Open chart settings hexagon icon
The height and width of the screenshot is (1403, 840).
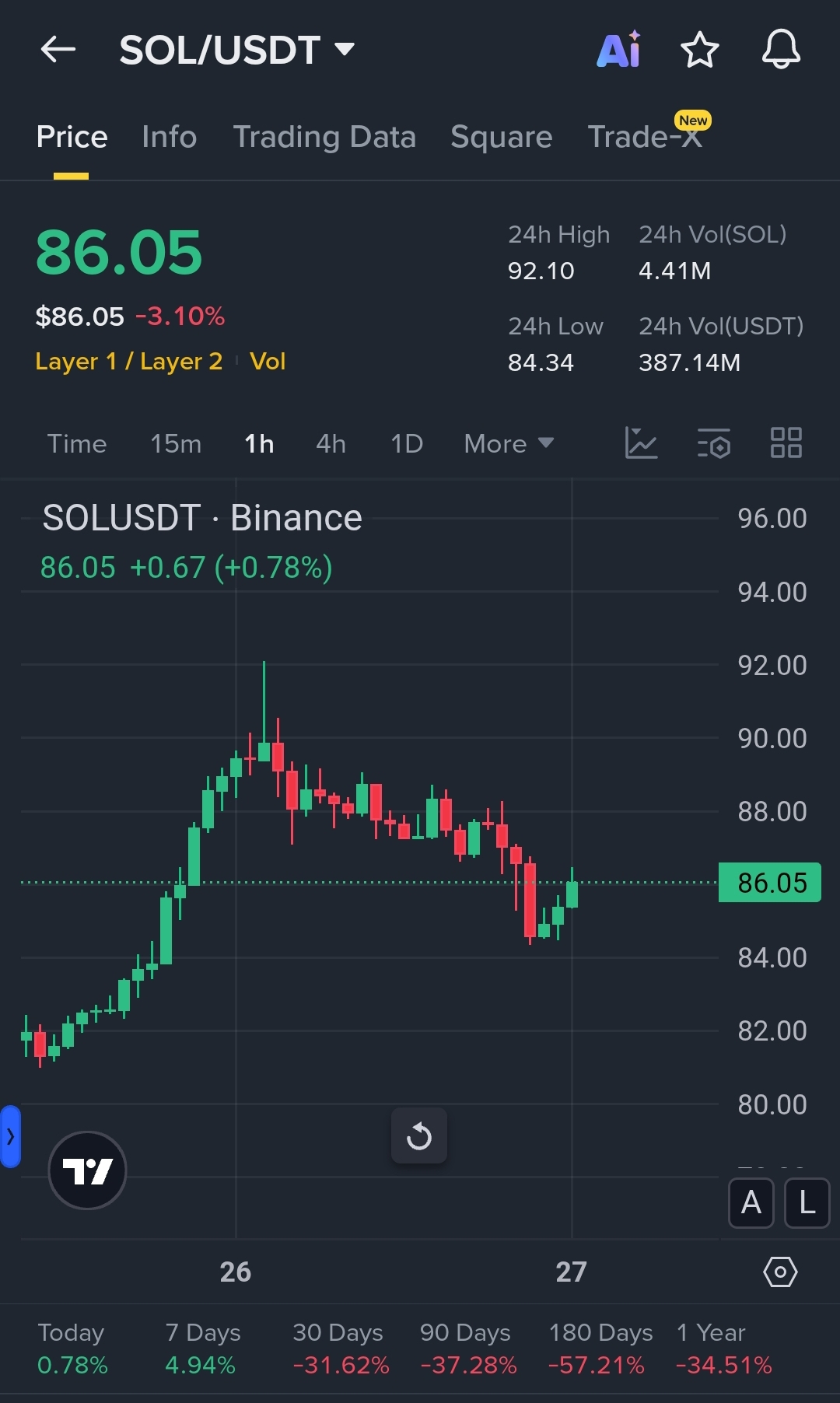pos(780,1272)
